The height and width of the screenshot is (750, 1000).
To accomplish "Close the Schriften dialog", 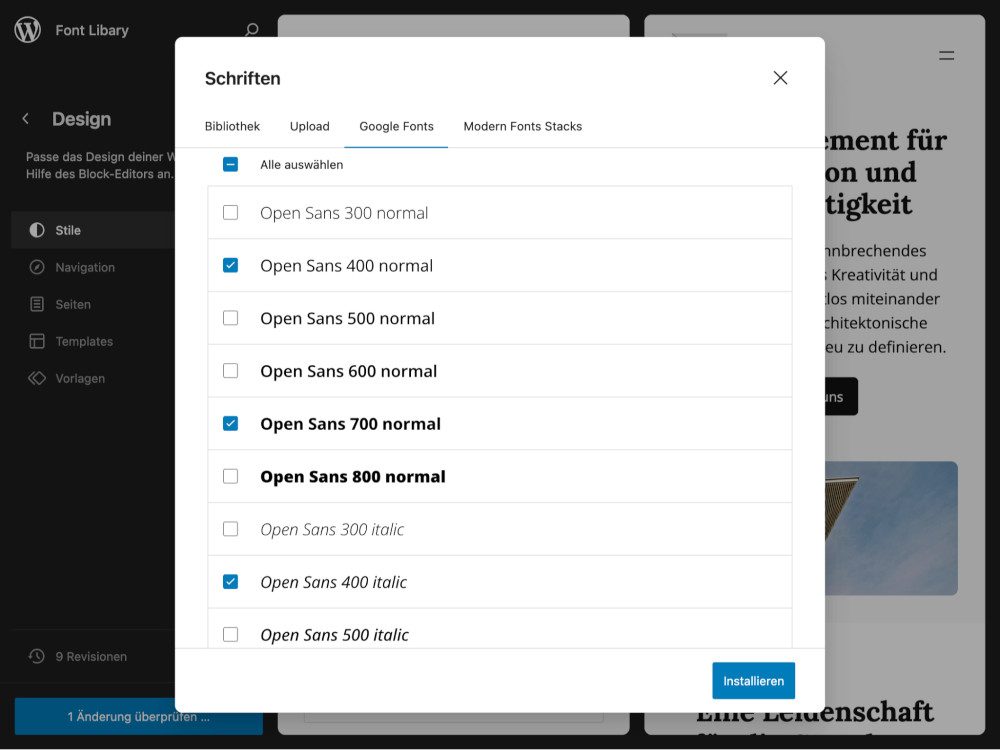I will coord(780,78).
